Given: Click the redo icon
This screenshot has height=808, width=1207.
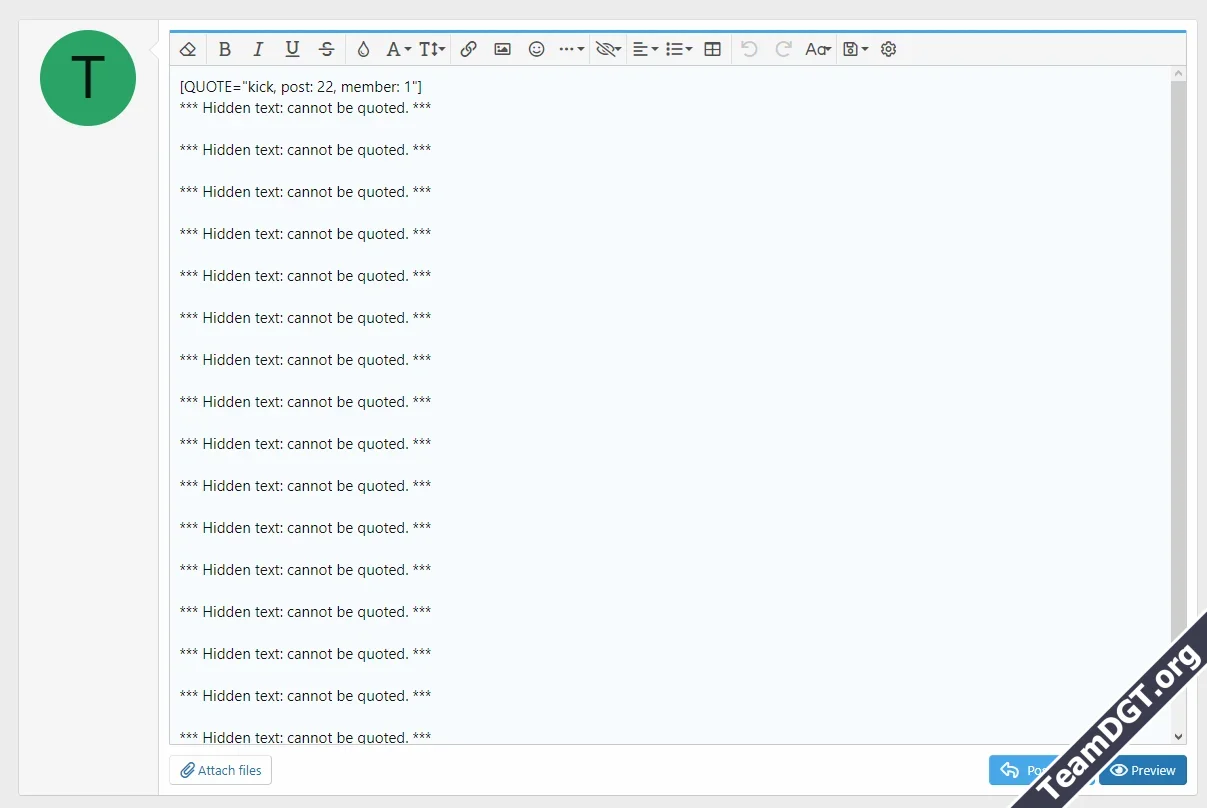Looking at the screenshot, I should [x=783, y=48].
